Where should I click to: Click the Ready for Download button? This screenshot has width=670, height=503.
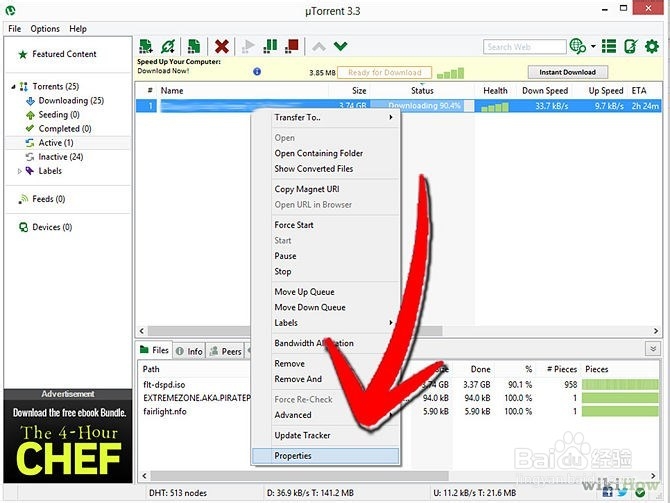(385, 73)
